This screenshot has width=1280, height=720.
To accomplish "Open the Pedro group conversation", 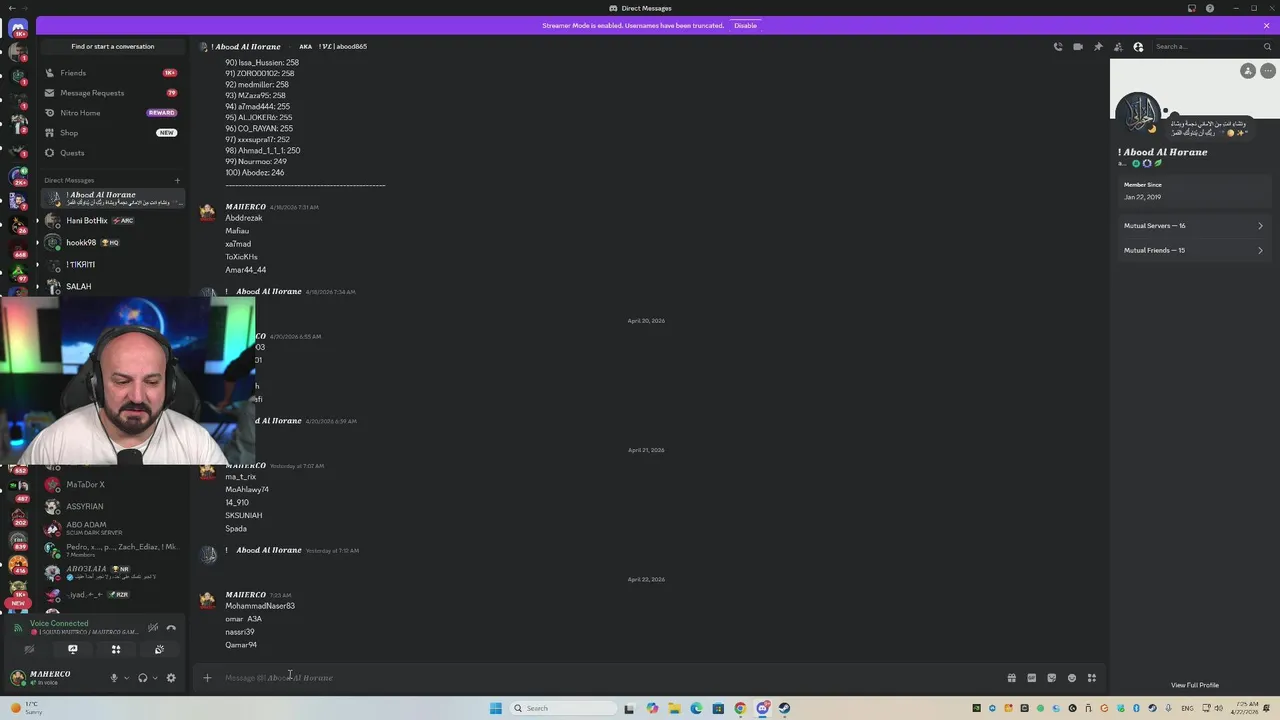I will coord(112,550).
